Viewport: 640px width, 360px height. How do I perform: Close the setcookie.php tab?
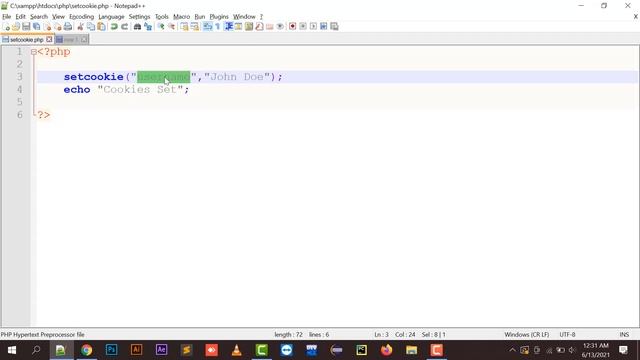pos(49,40)
